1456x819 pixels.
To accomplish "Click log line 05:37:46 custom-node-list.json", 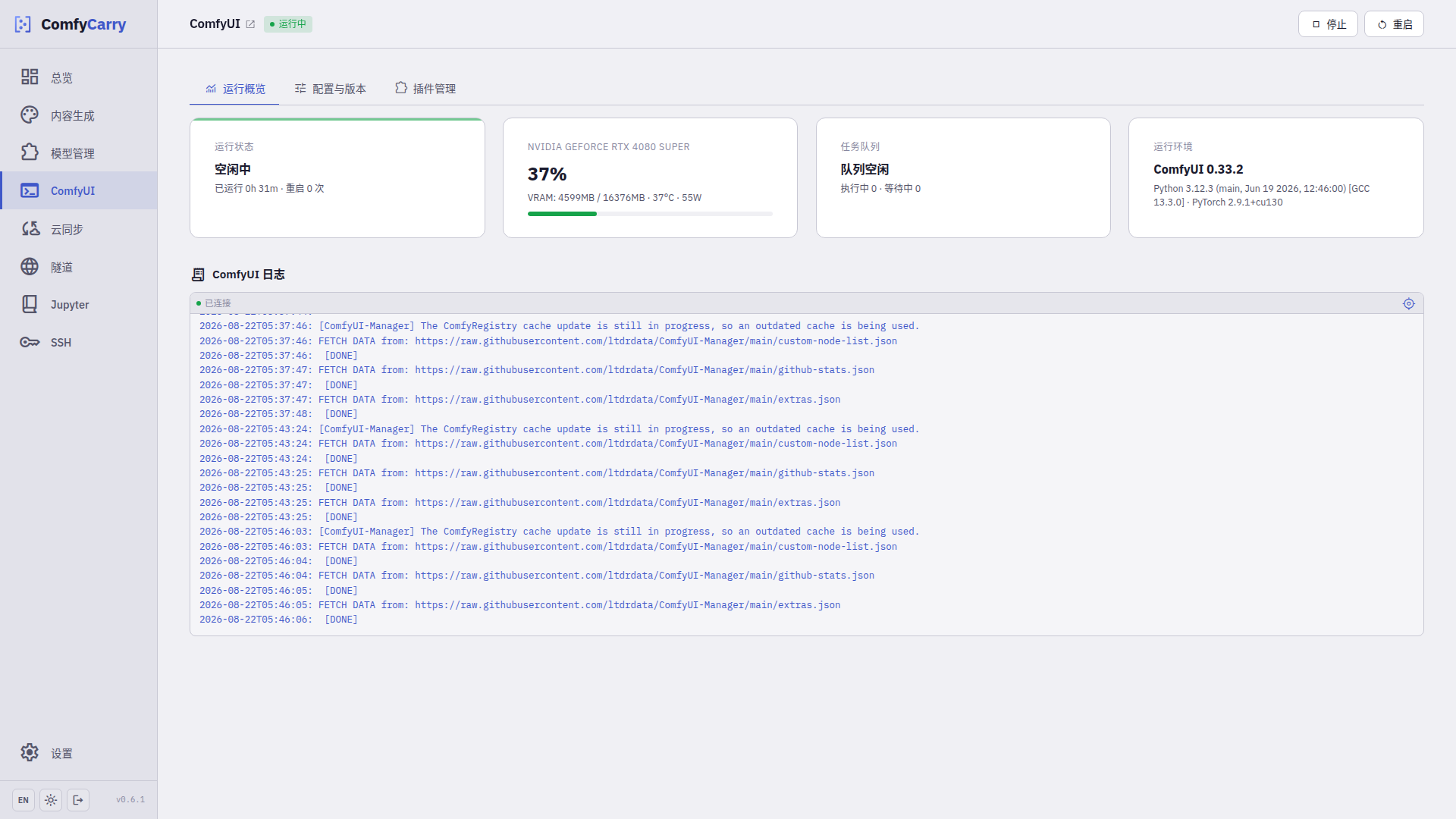I will [548, 341].
